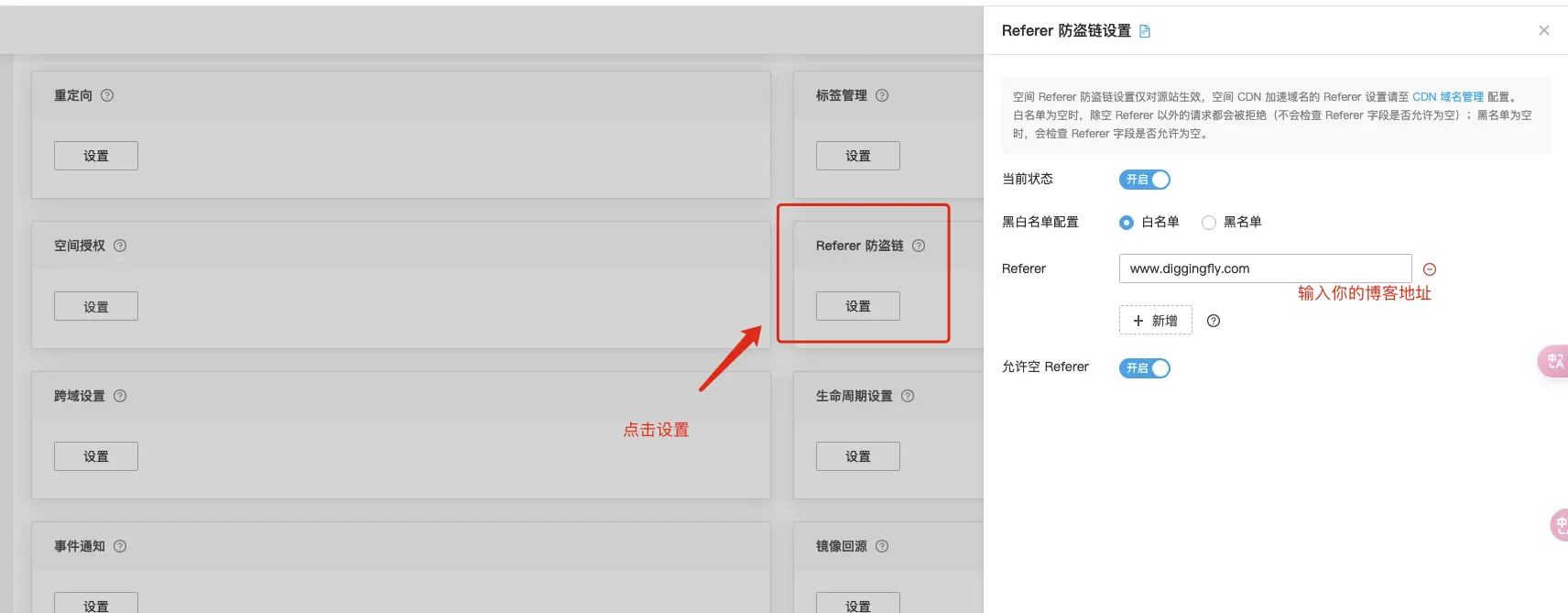1568x613 pixels.
Task: Click 设置 button under 镜像回源
Action: (x=858, y=603)
